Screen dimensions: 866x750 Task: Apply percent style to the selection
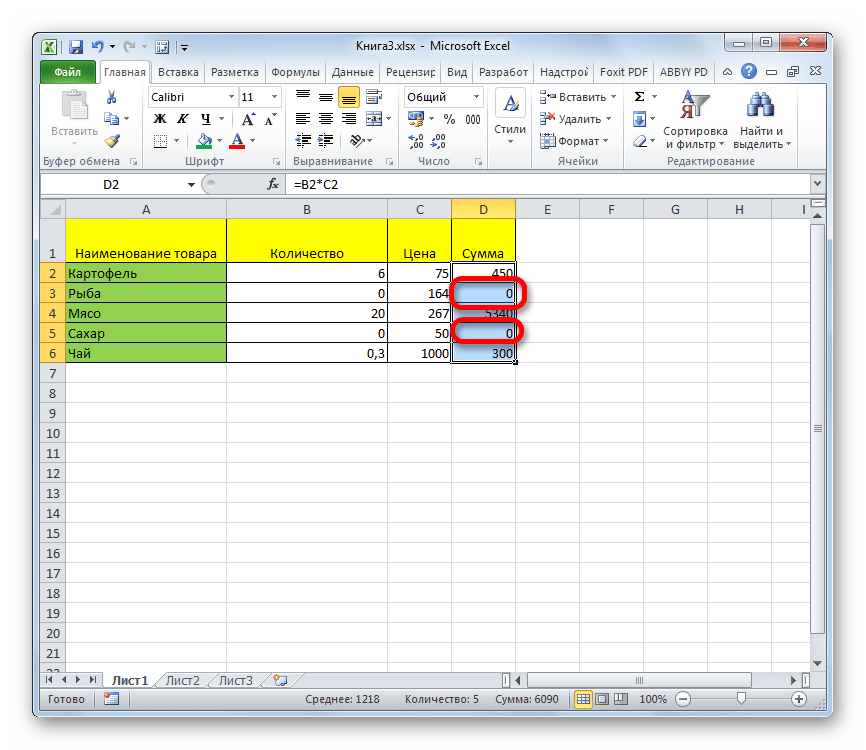click(x=448, y=119)
